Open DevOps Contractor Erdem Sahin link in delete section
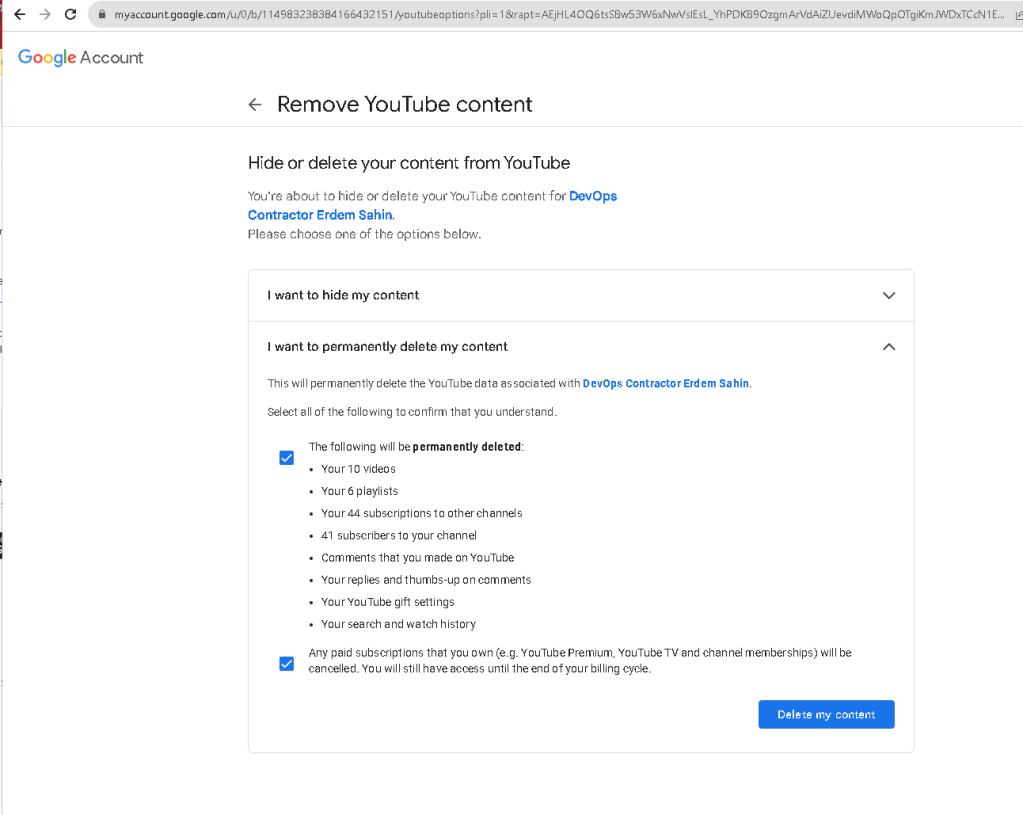1023x815 pixels. (x=665, y=384)
